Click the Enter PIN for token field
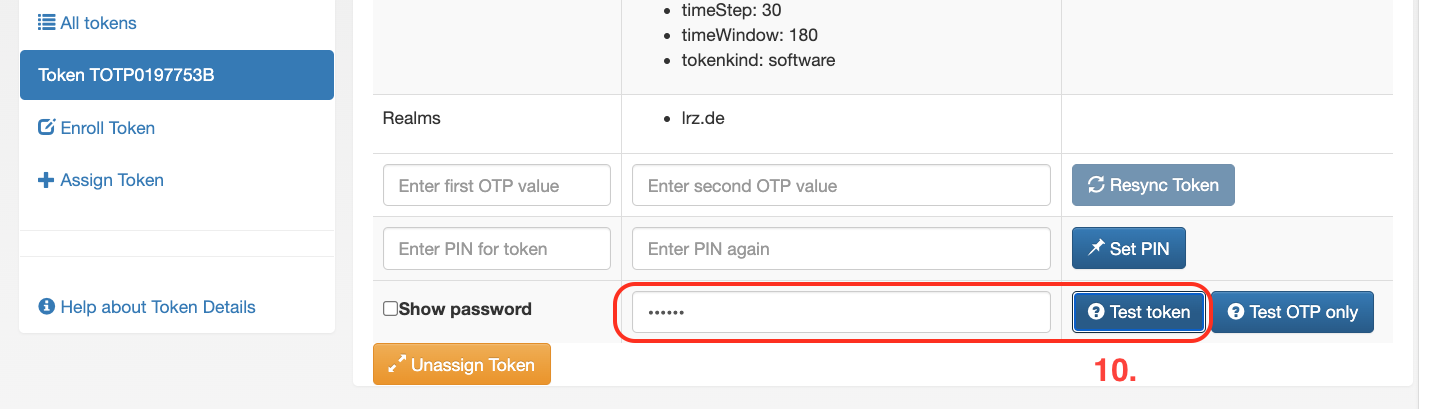Viewport: 1440px width, 409px height. pos(497,249)
